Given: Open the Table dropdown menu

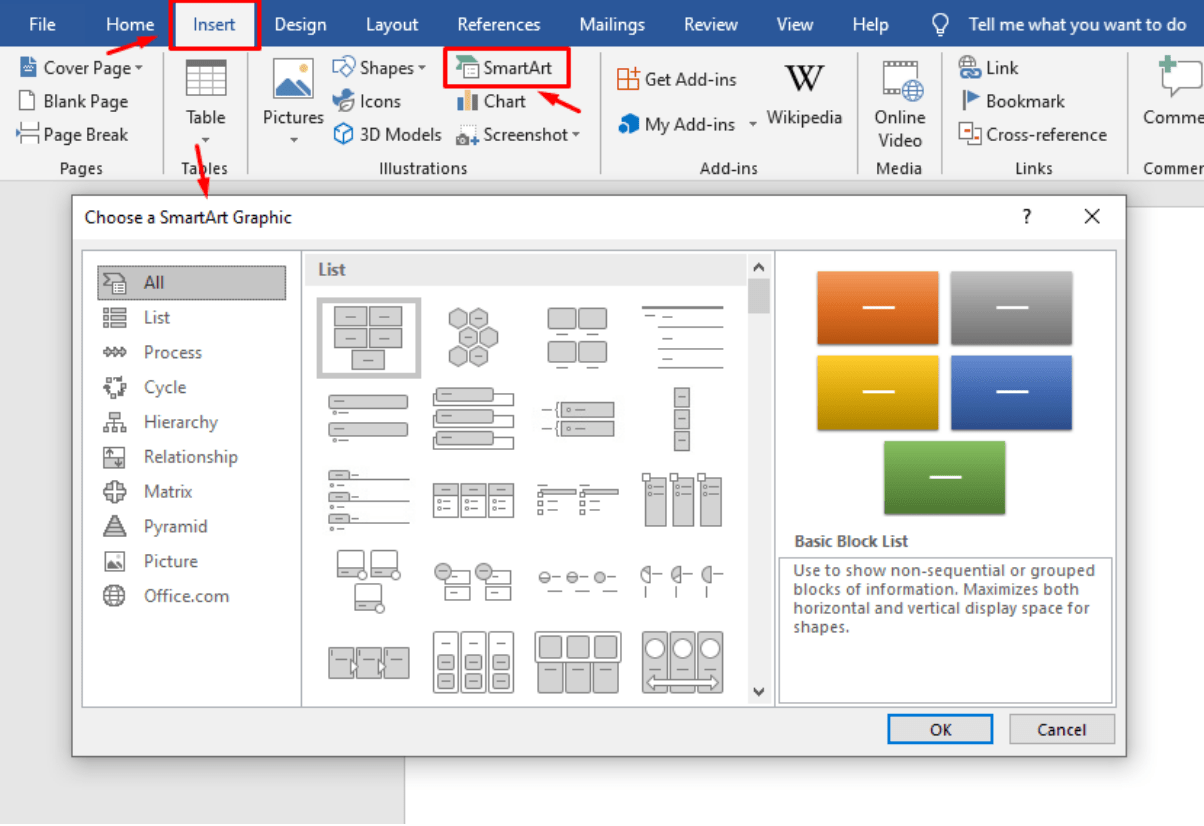Looking at the screenshot, I should [x=206, y=140].
